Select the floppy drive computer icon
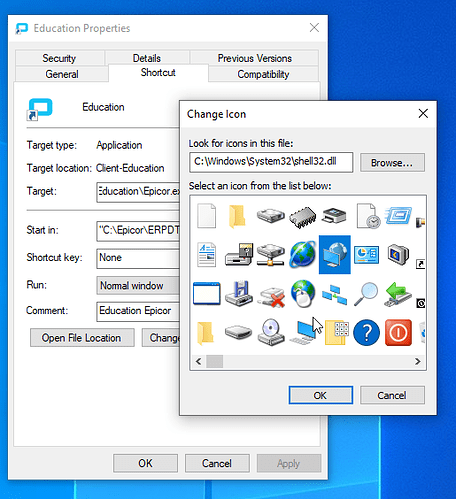The width and height of the screenshot is (456, 499). 238,254
